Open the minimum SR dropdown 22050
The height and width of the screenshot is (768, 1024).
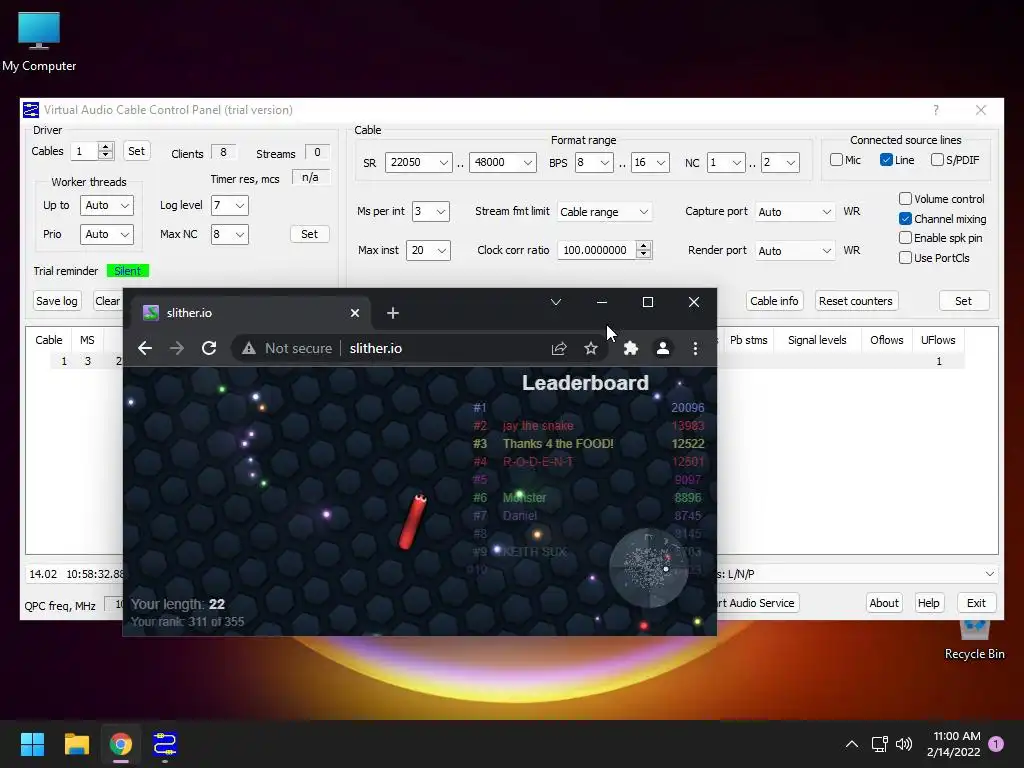(419, 162)
